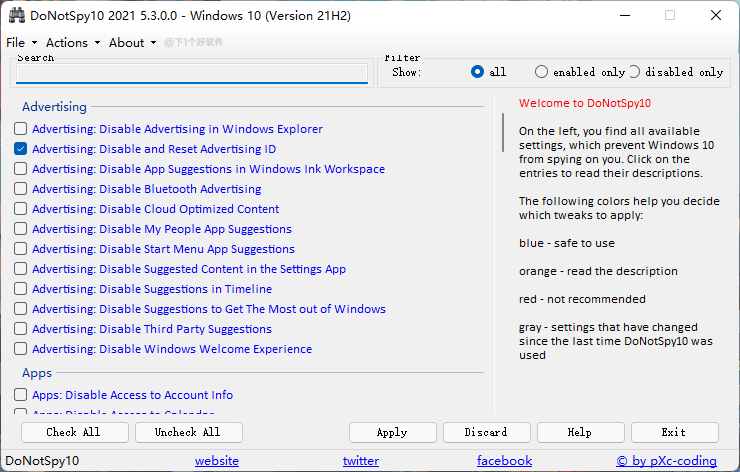740x472 pixels.
Task: Click the DoNotSpy10 binoculars app icon
Action: coord(15,15)
